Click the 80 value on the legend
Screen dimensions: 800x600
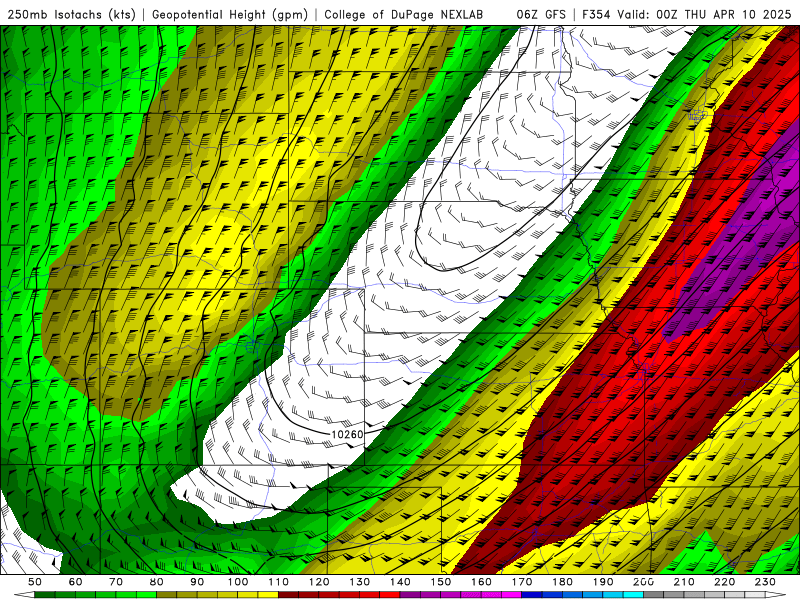coord(157,582)
